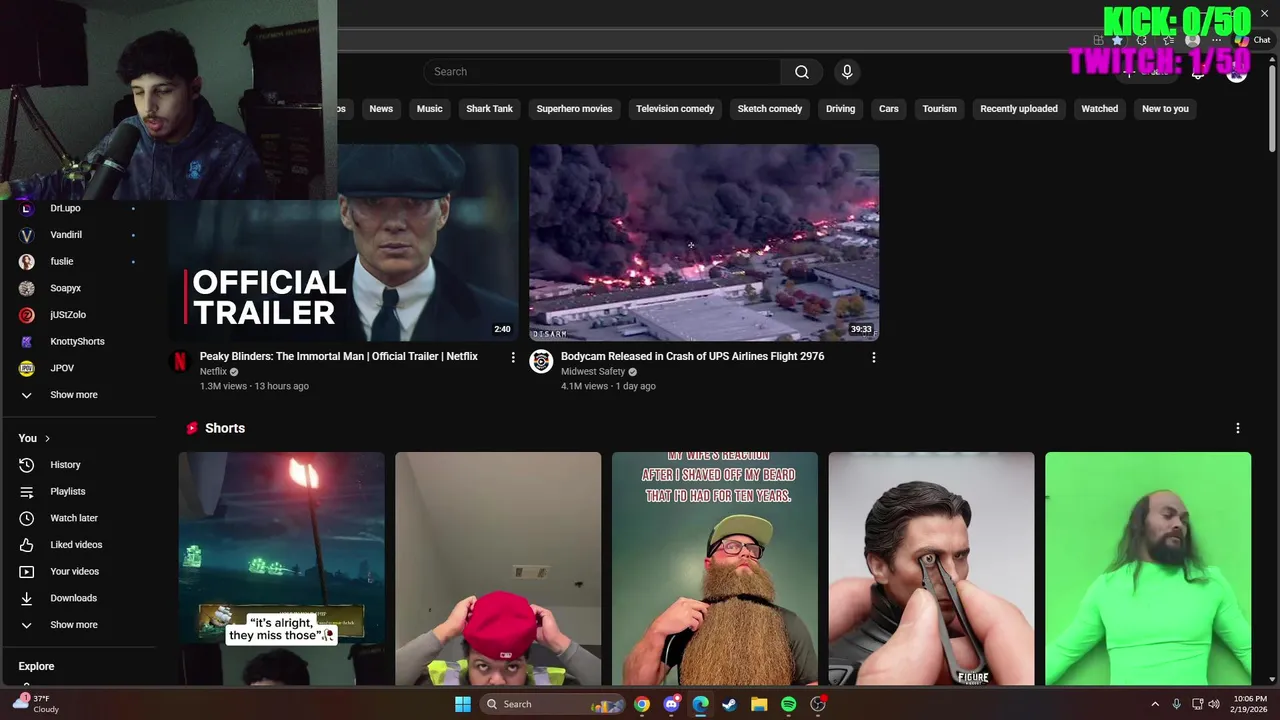Open Soapyx channel from subscriptions
Viewport: 1280px width, 720px height.
66,288
